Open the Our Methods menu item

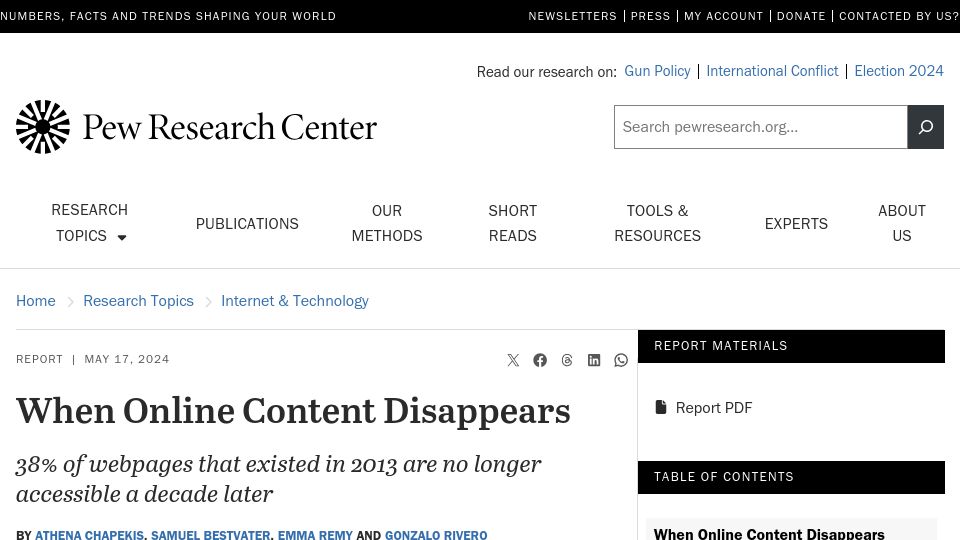point(387,223)
